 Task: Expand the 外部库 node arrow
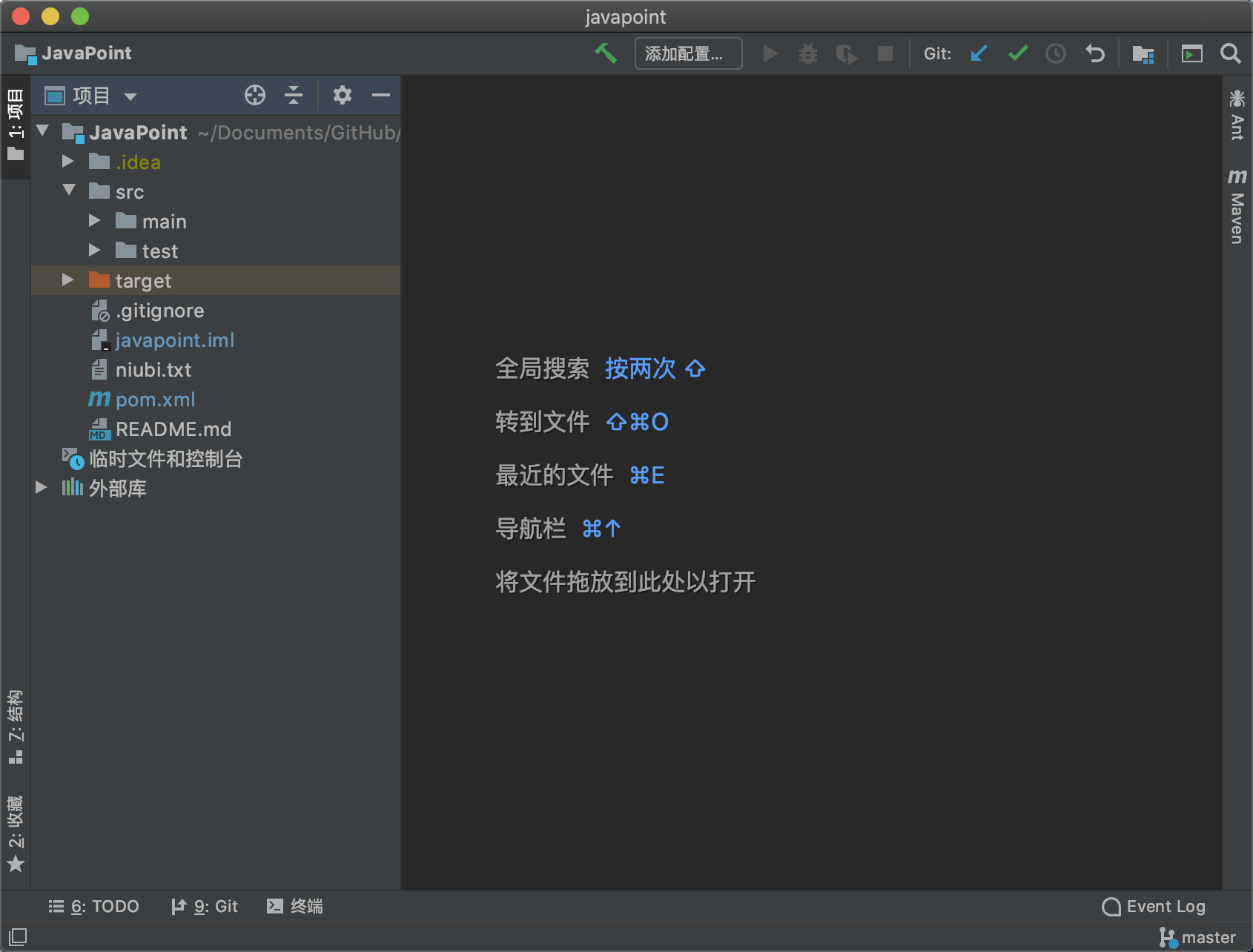[x=42, y=487]
